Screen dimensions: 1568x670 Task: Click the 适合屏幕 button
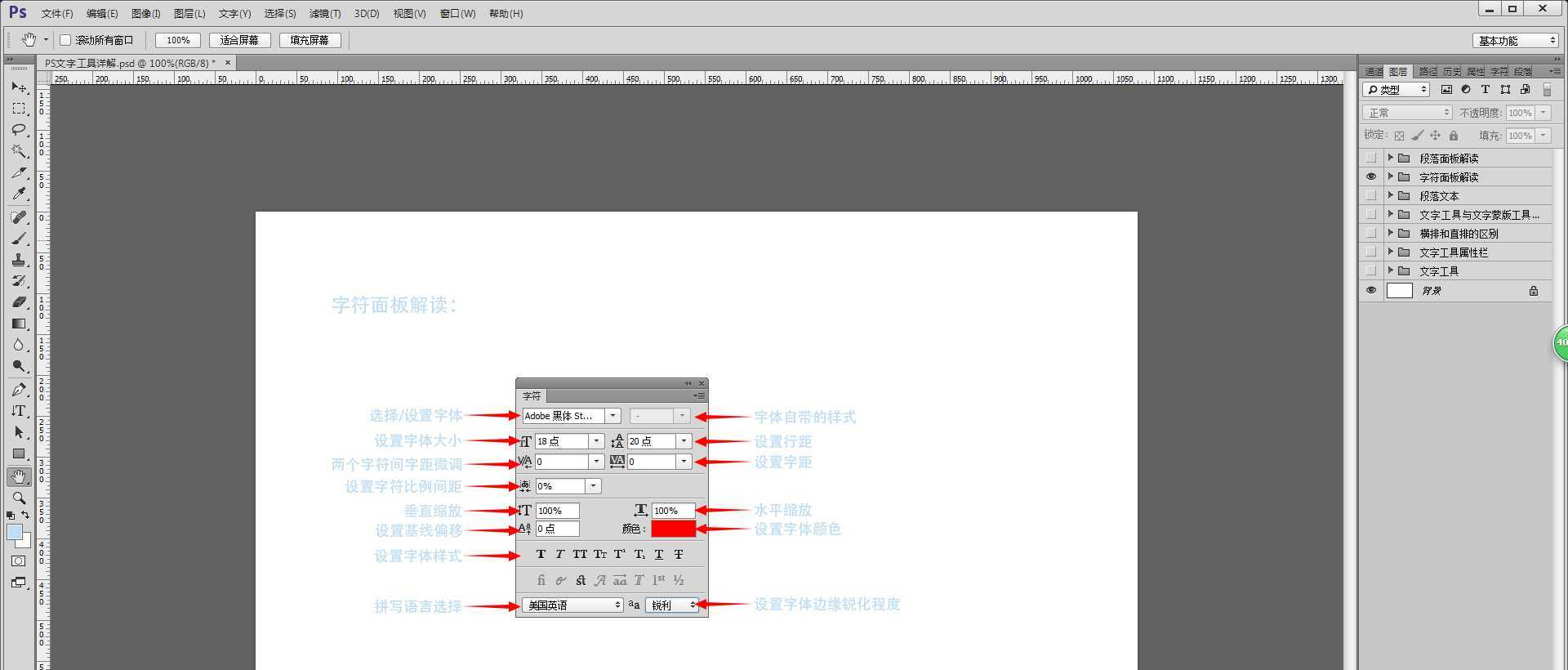pos(239,40)
